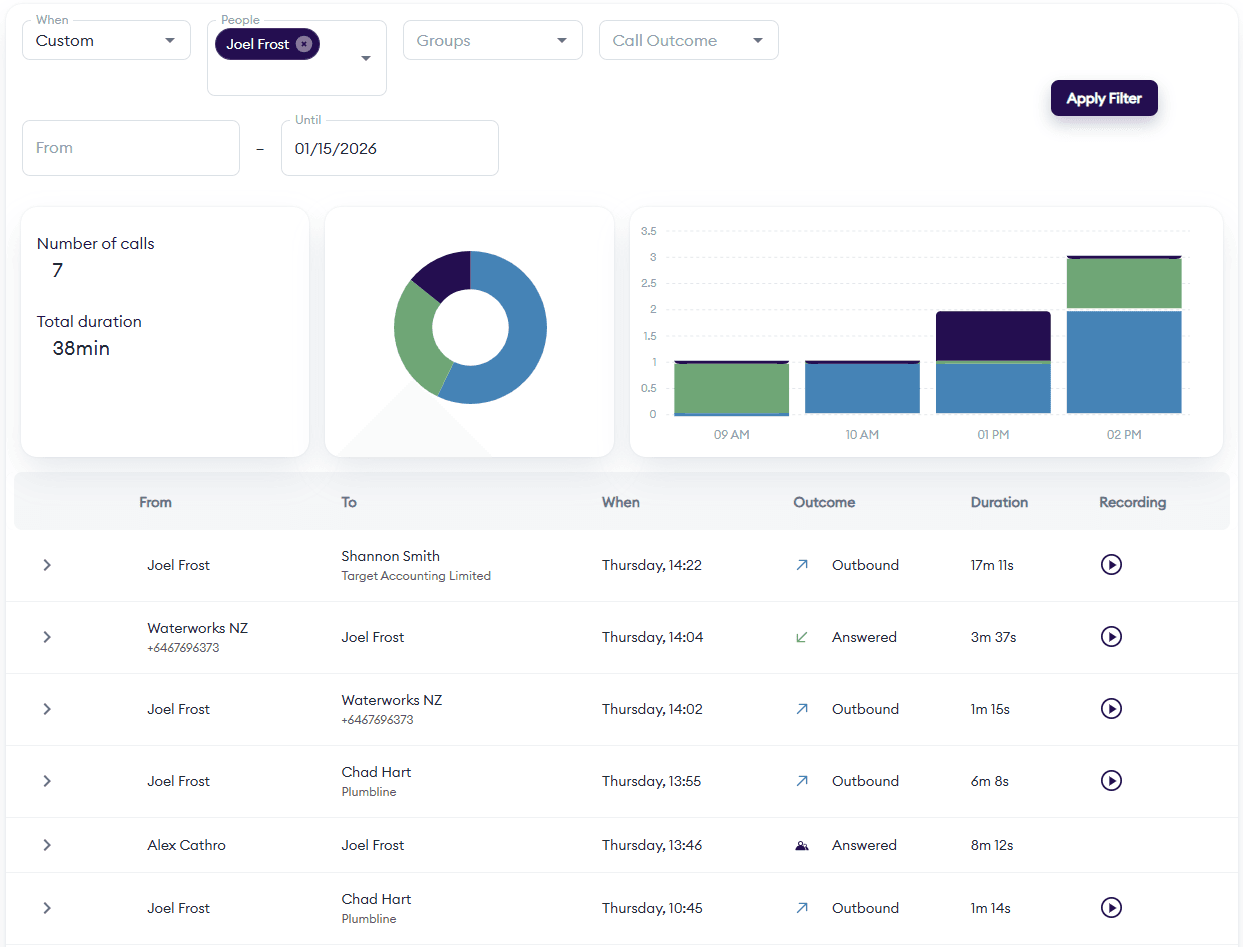Open the Groups dropdown
The width and height of the screenshot is (1243, 947).
pyautogui.click(x=492, y=41)
